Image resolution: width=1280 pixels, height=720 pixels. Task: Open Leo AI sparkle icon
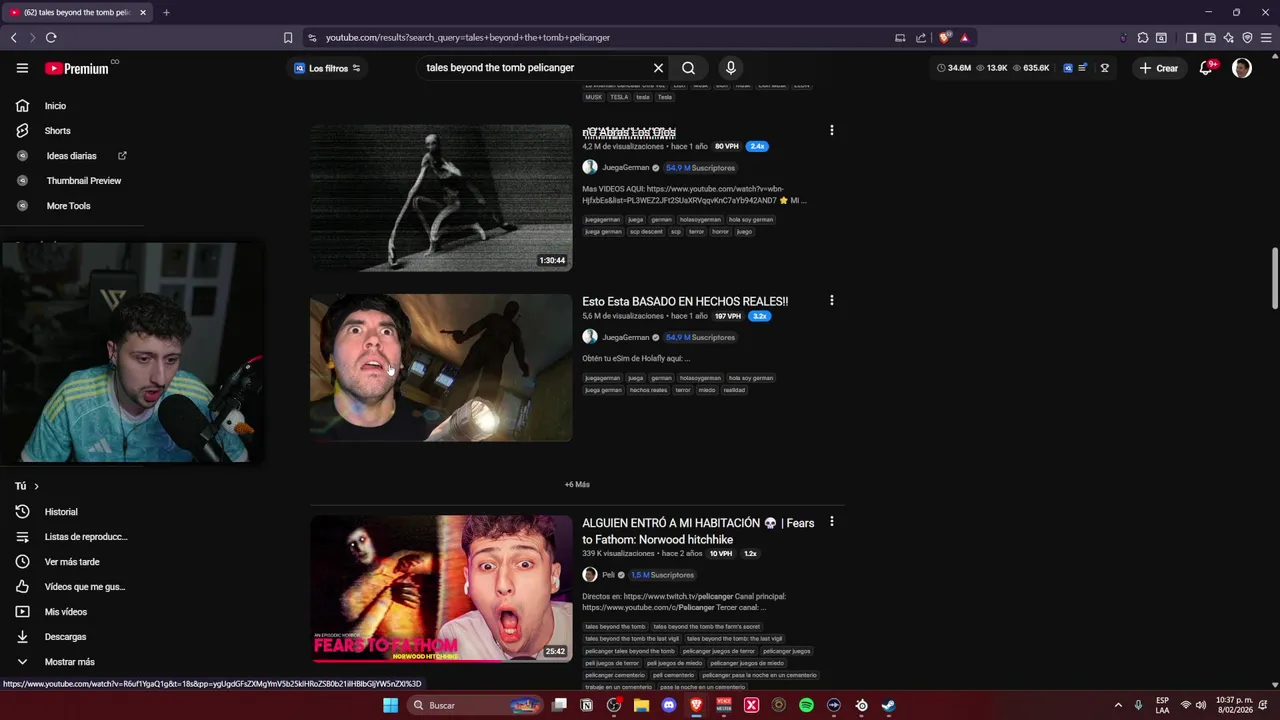tap(1229, 38)
